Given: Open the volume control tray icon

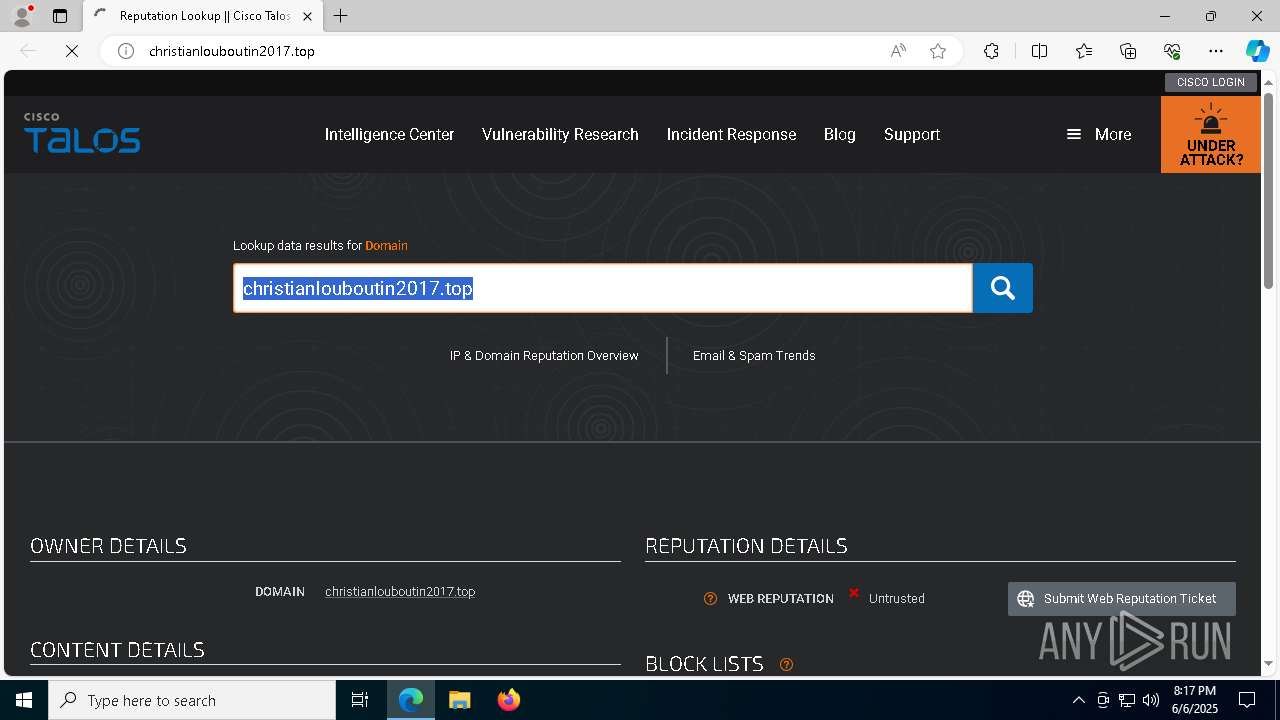Looking at the screenshot, I should [x=1150, y=700].
